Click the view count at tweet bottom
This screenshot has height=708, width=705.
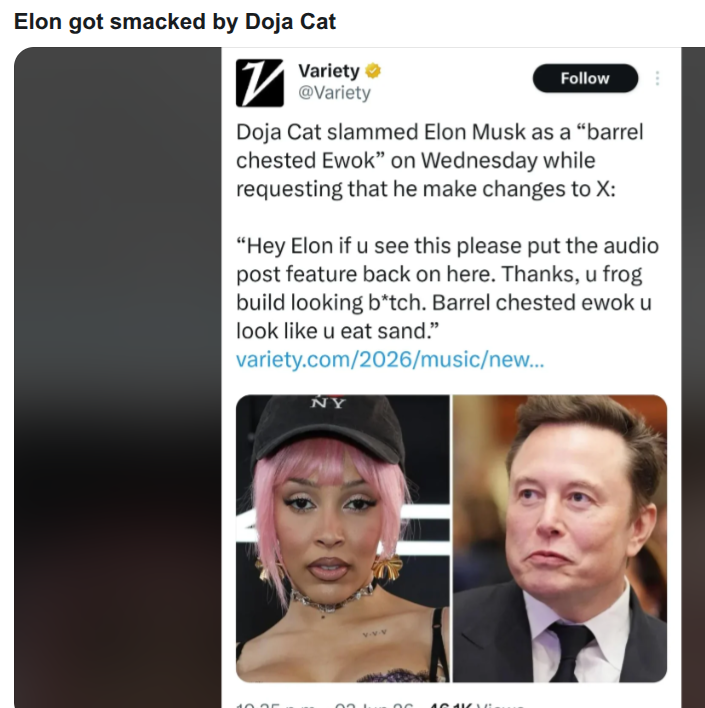(476, 705)
